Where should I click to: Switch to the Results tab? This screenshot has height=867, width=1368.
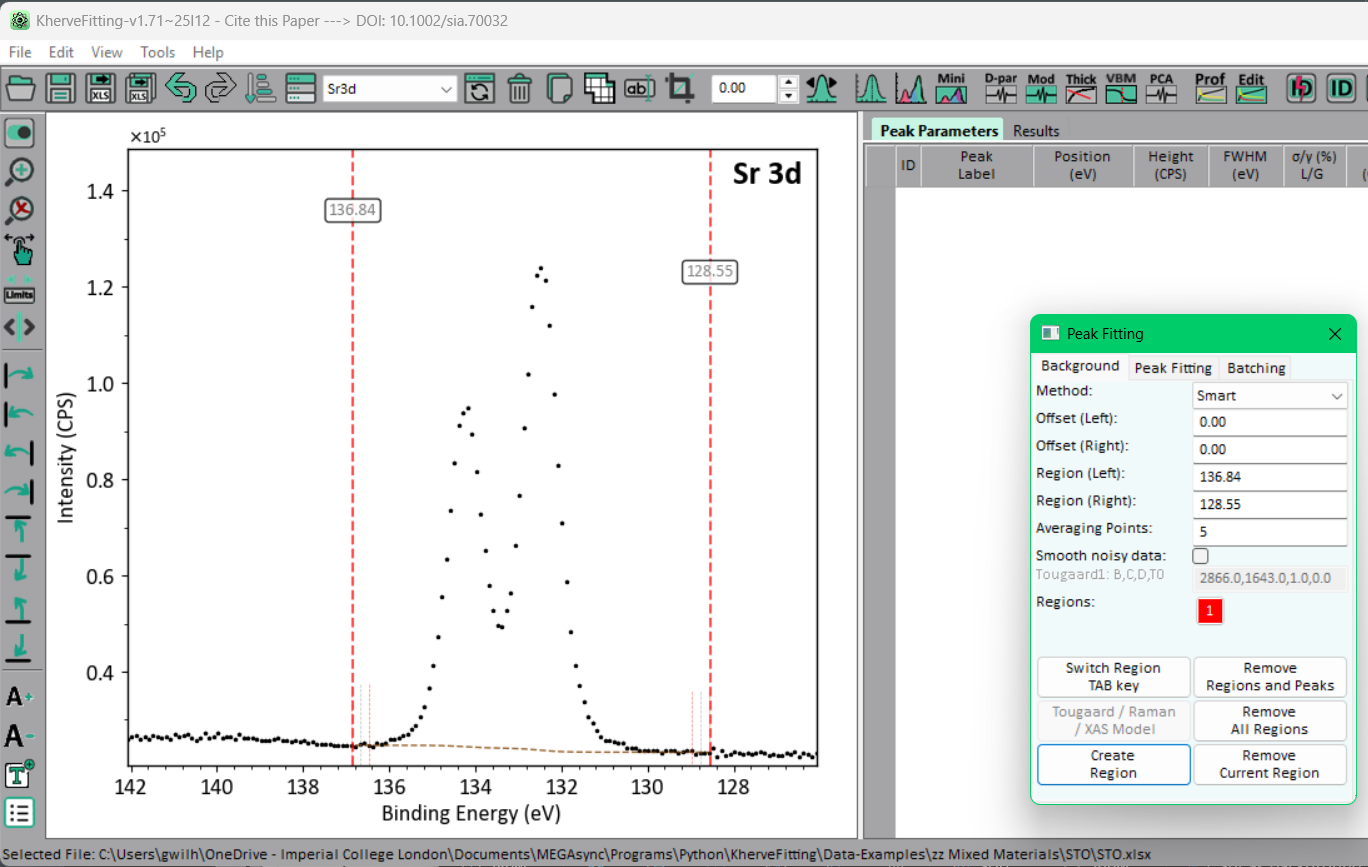point(1036,131)
